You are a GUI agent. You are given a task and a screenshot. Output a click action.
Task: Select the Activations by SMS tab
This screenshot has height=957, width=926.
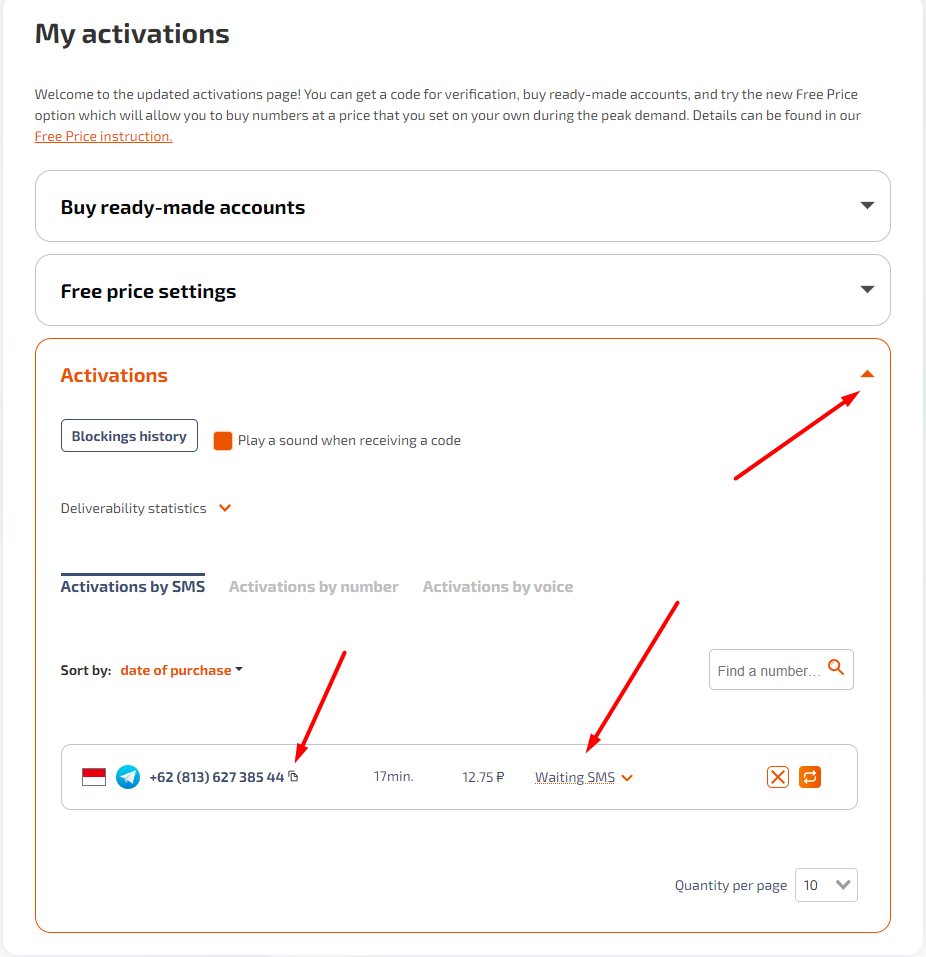click(133, 587)
